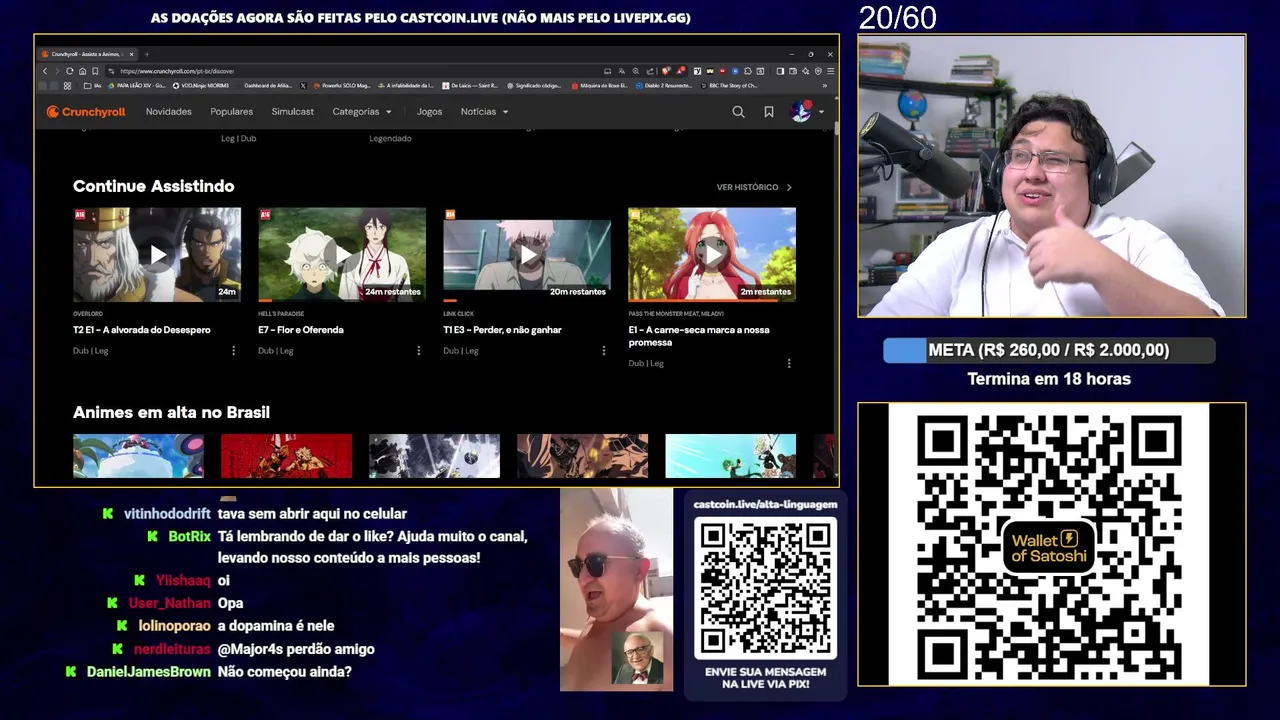Go back with the browser back arrow
The width and height of the screenshot is (1280, 720).
(45, 71)
